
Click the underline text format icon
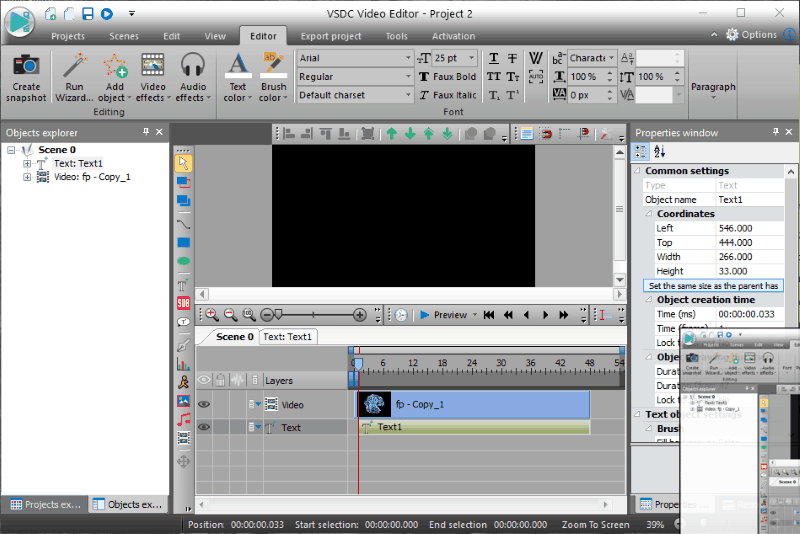point(494,58)
